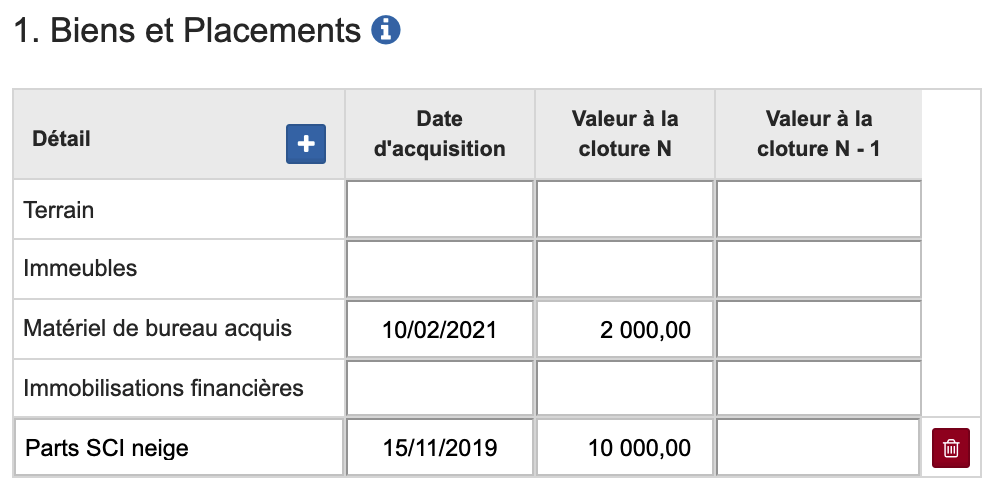Focus Immobilisations financières acquisition date field
The image size is (1002, 502).
[x=440, y=388]
